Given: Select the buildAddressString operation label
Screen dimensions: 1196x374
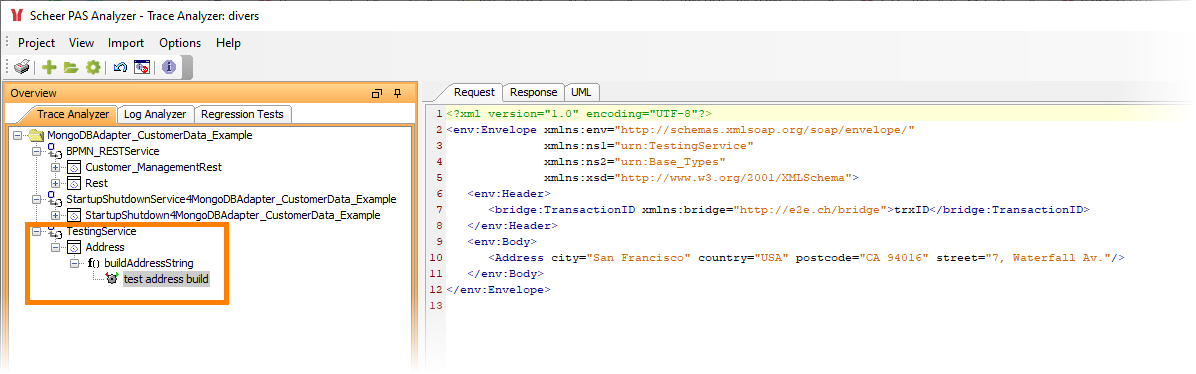Looking at the screenshot, I should coord(149,263).
